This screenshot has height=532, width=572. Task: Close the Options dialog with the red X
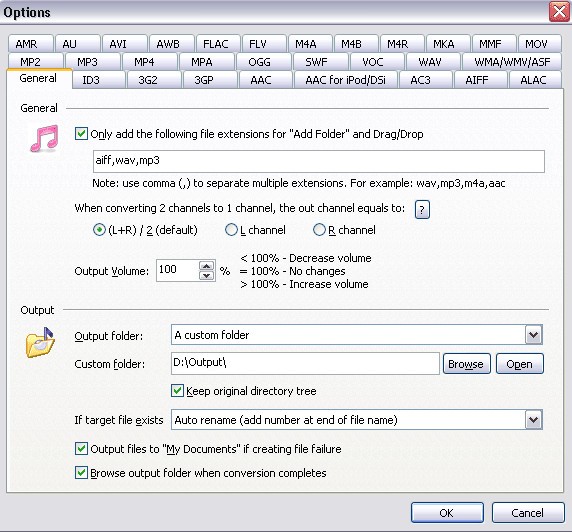pyautogui.click(x=559, y=12)
